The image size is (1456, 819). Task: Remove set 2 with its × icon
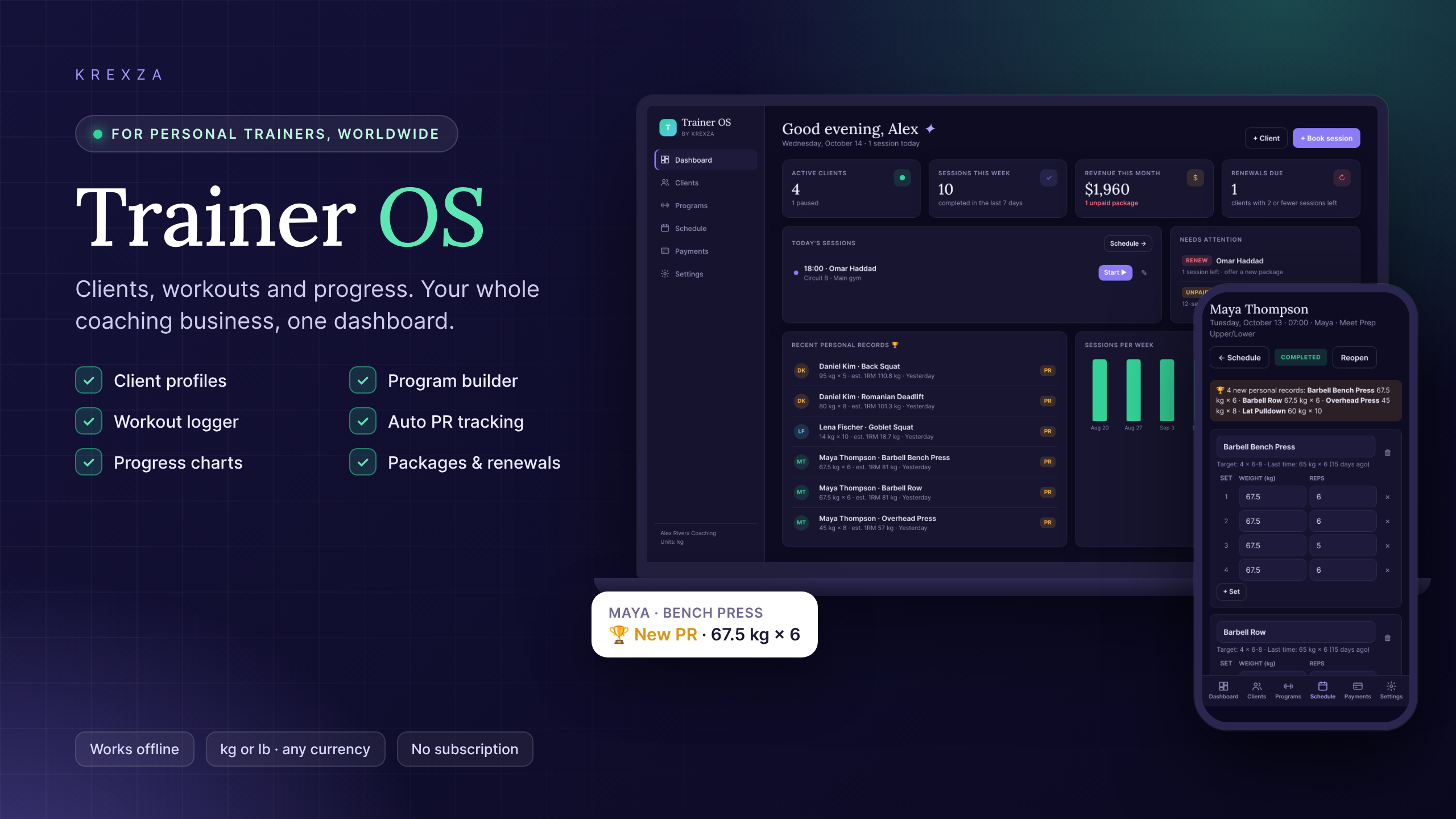[x=1388, y=522]
